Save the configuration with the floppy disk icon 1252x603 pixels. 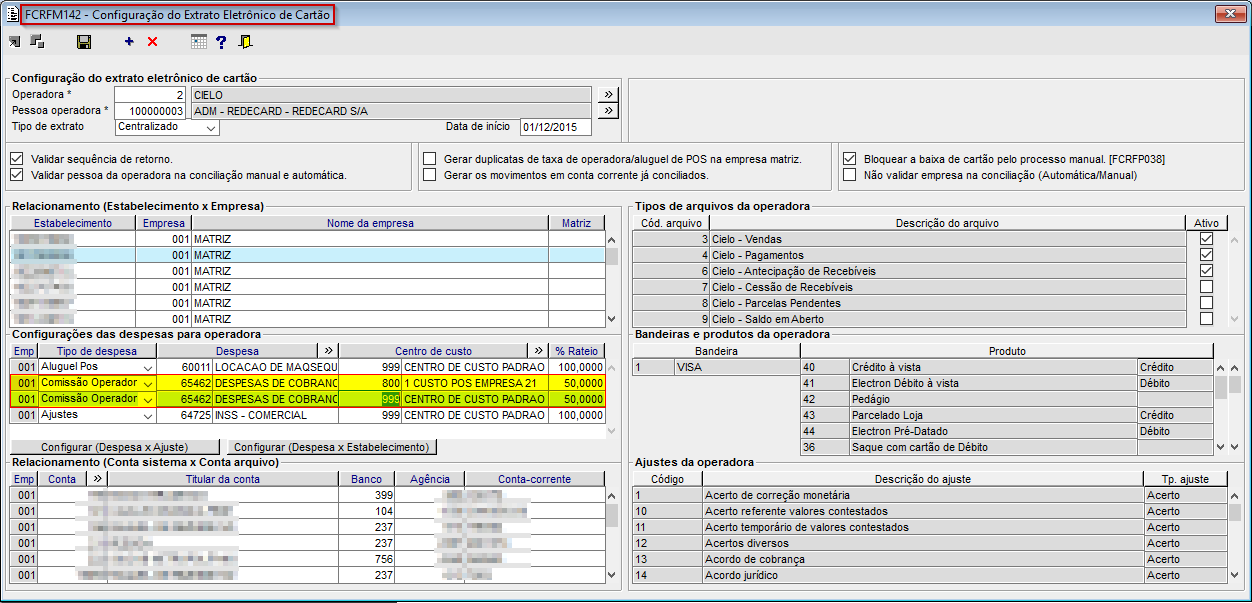84,42
